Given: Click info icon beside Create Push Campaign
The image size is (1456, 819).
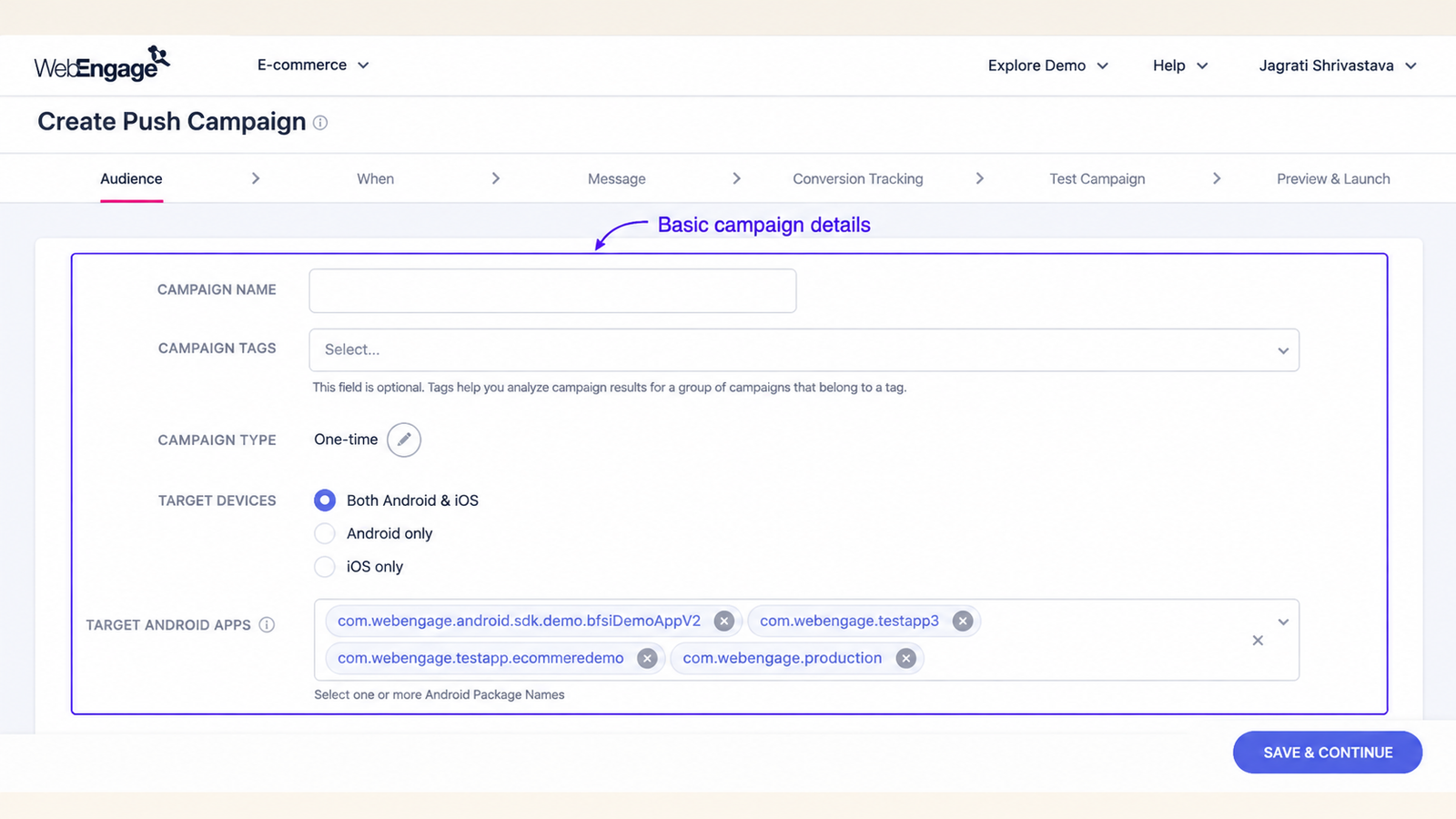Looking at the screenshot, I should pos(320,123).
